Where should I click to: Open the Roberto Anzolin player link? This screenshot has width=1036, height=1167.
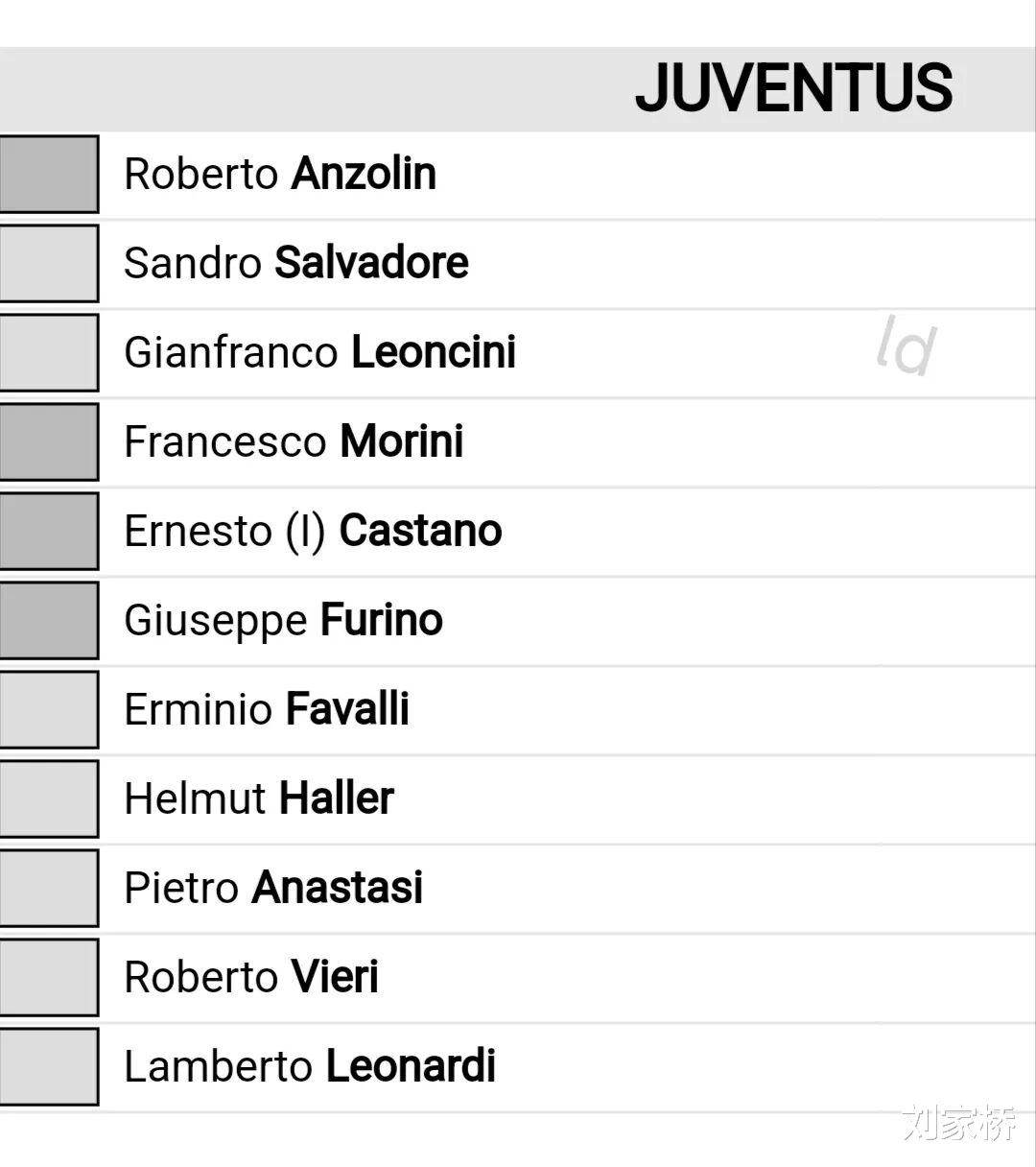280,174
